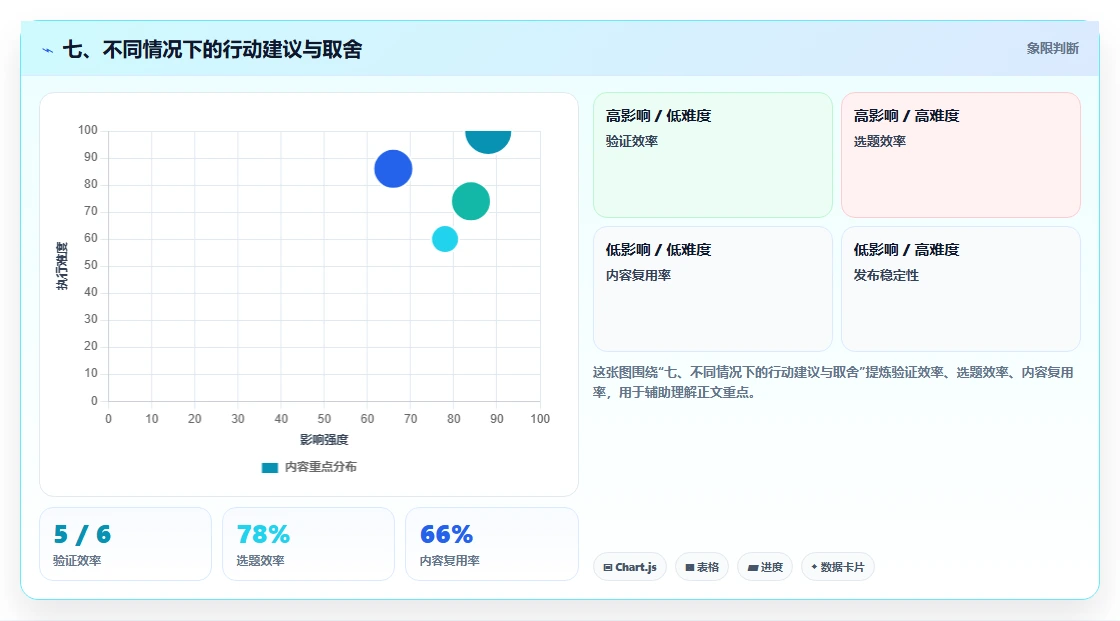The height and width of the screenshot is (621, 1120).
Task: Open the 低影响 / 低难度 quadrant card
Action: pos(713,289)
